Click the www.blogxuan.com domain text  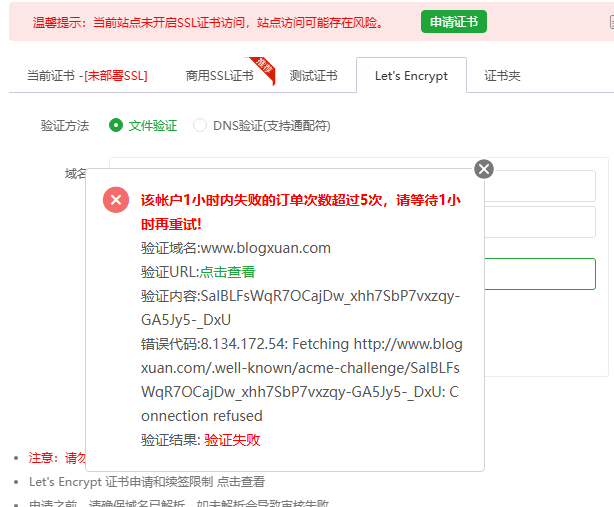[x=266, y=248]
